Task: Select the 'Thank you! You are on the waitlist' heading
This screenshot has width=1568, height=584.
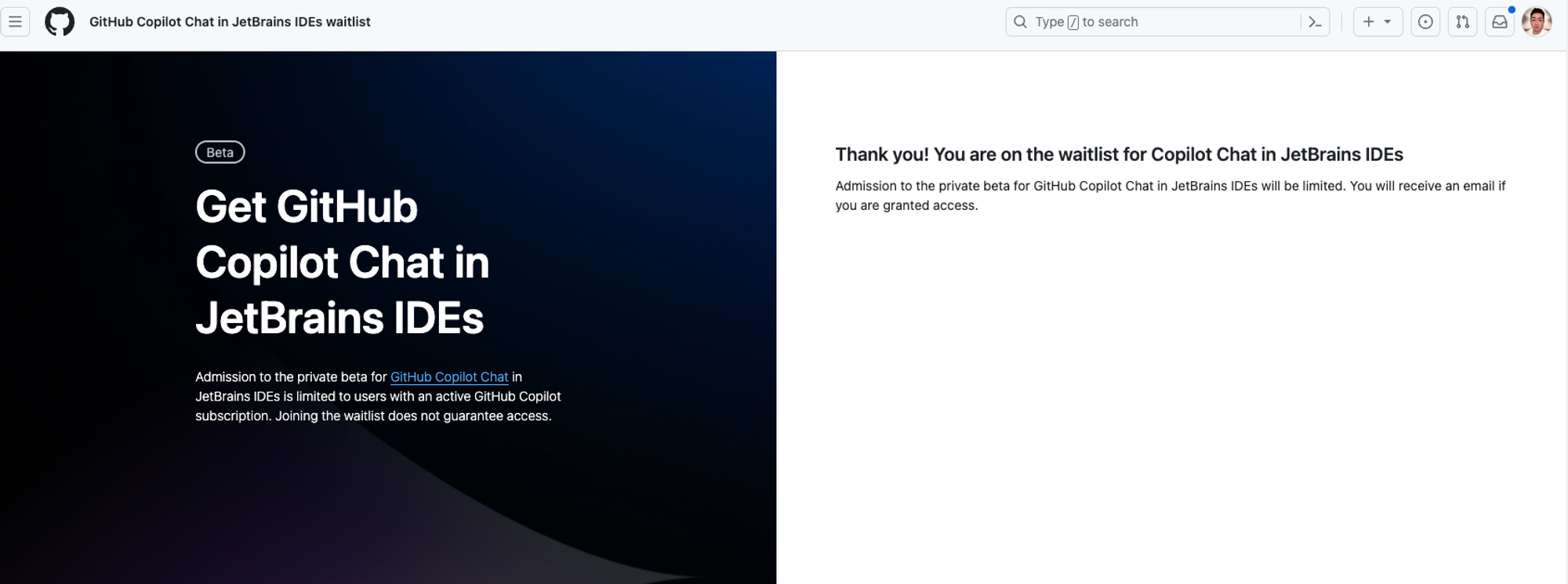Action: click(1119, 154)
